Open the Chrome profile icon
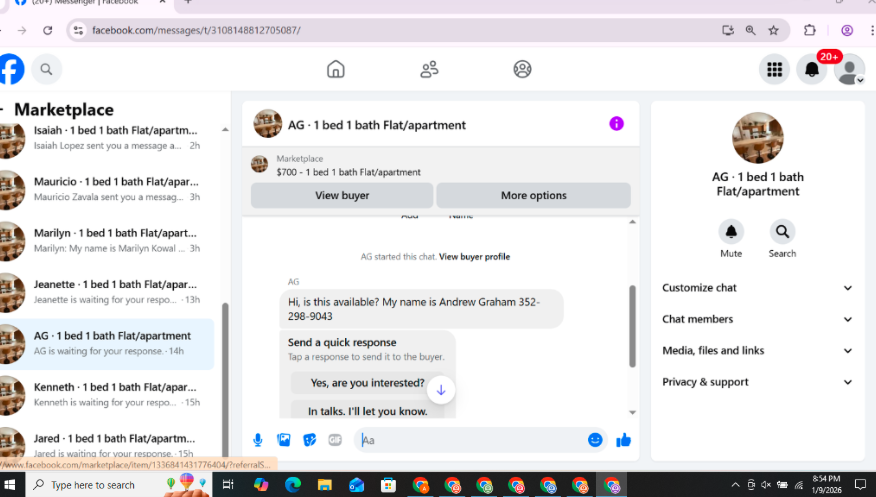Screen dimensions: 876x497 pos(847,30)
